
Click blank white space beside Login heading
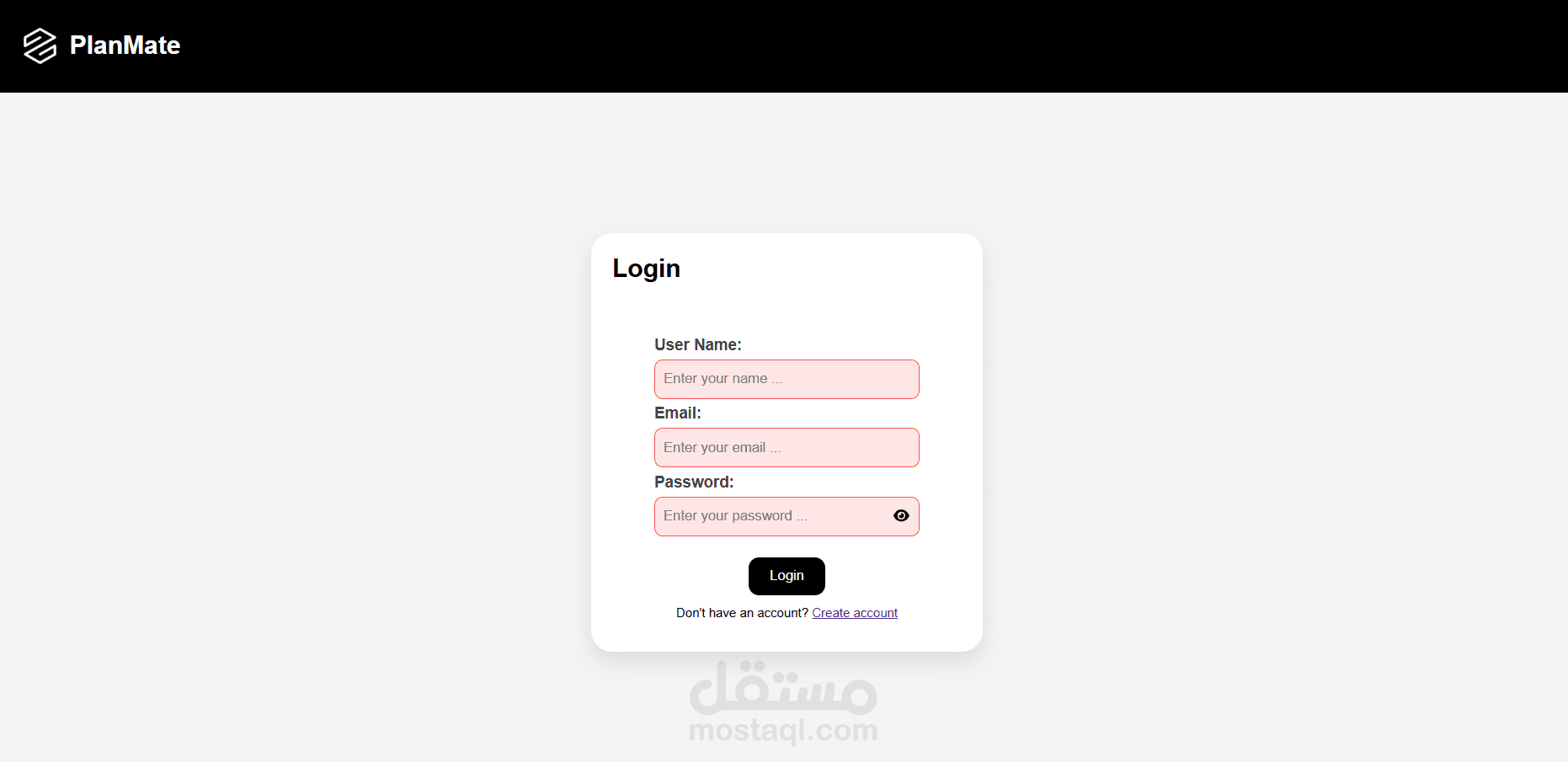[x=825, y=269]
